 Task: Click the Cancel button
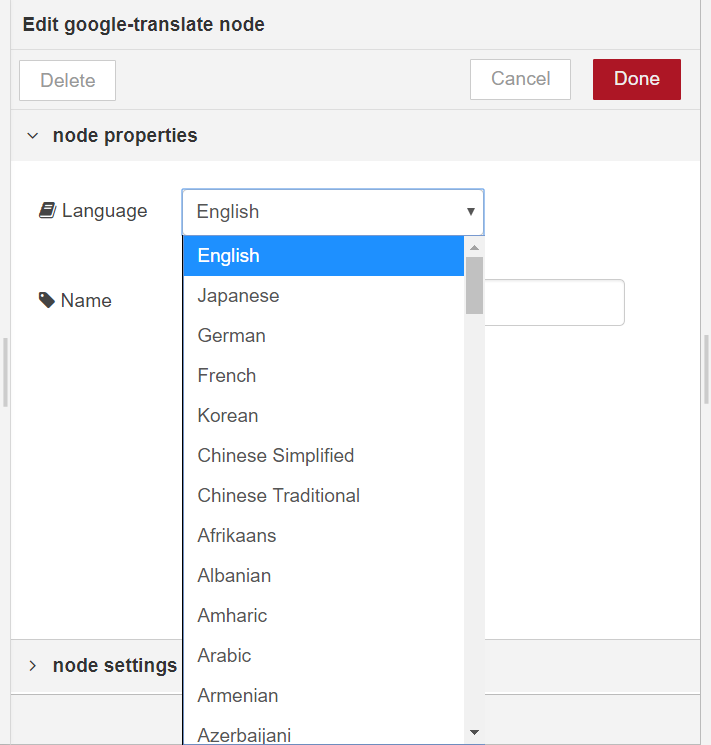pyautogui.click(x=520, y=79)
